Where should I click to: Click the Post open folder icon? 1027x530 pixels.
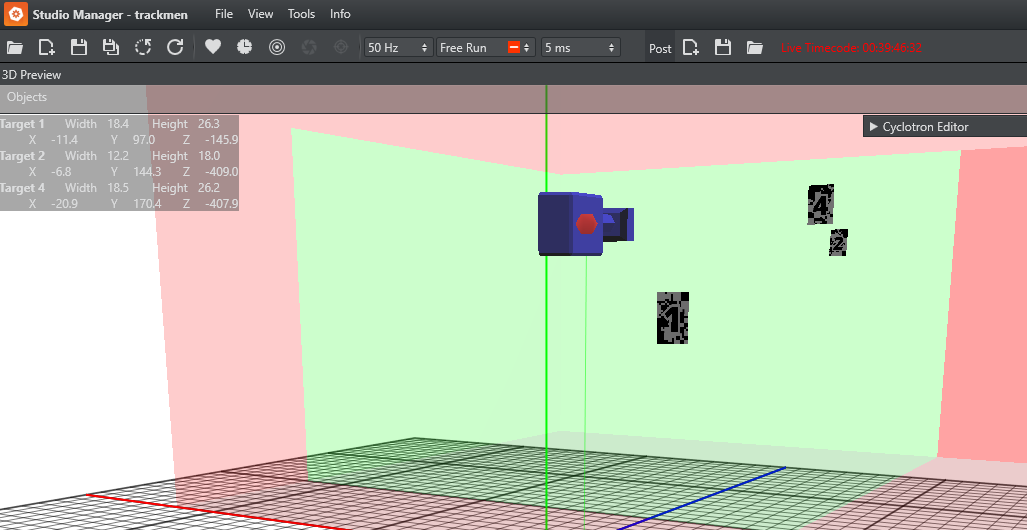755,47
